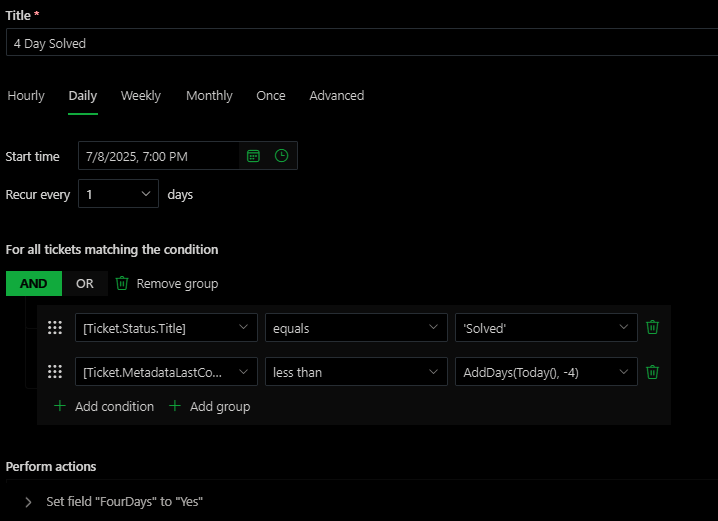718x521 pixels.
Task: Select the AND group operator
Action: (x=33, y=283)
